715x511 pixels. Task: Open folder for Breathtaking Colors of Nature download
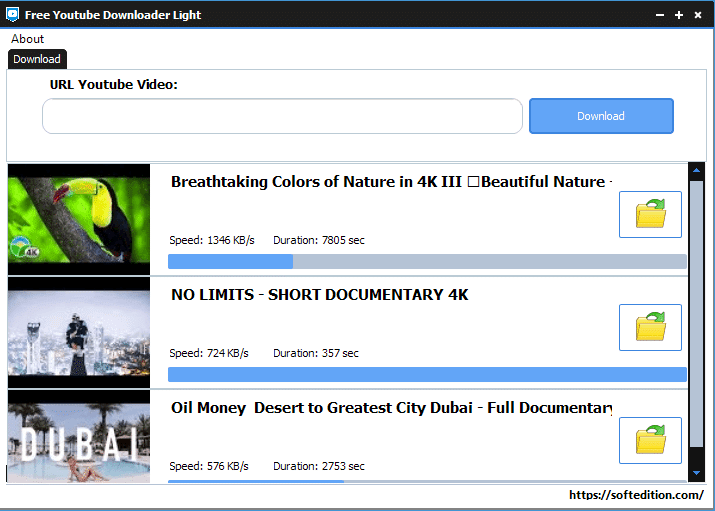pos(650,214)
